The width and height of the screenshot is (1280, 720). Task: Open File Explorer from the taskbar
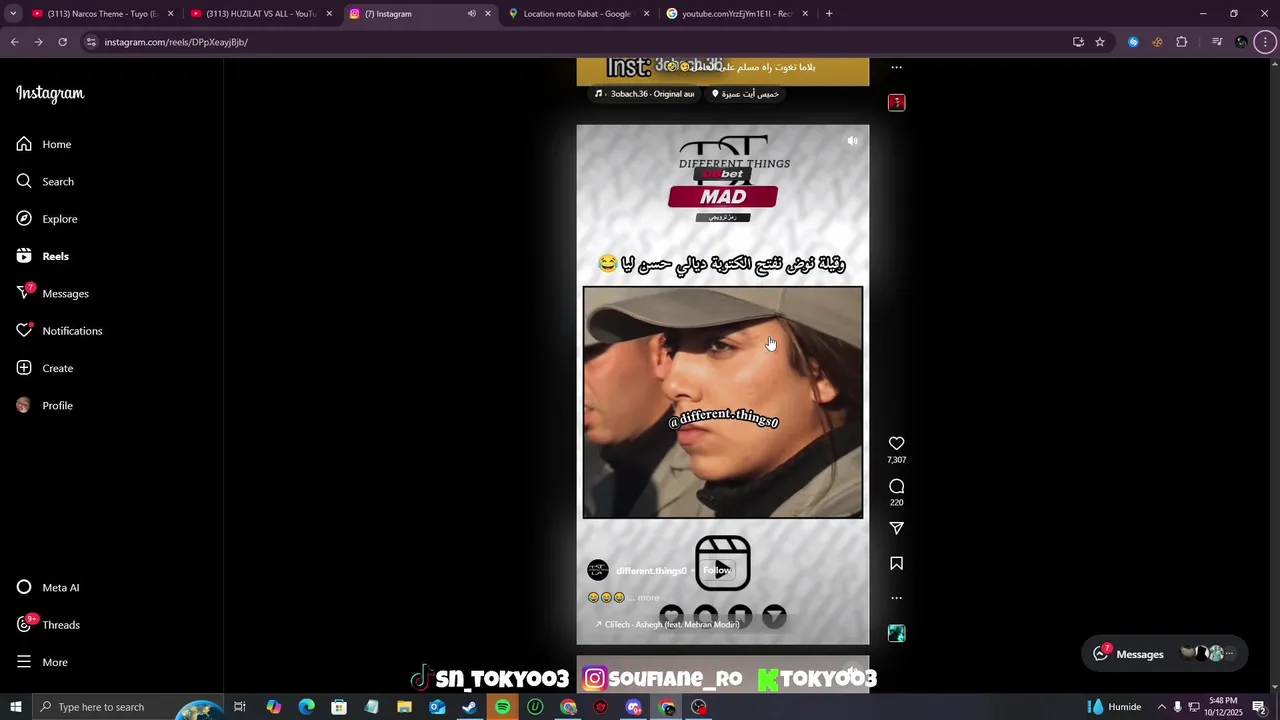click(x=404, y=707)
